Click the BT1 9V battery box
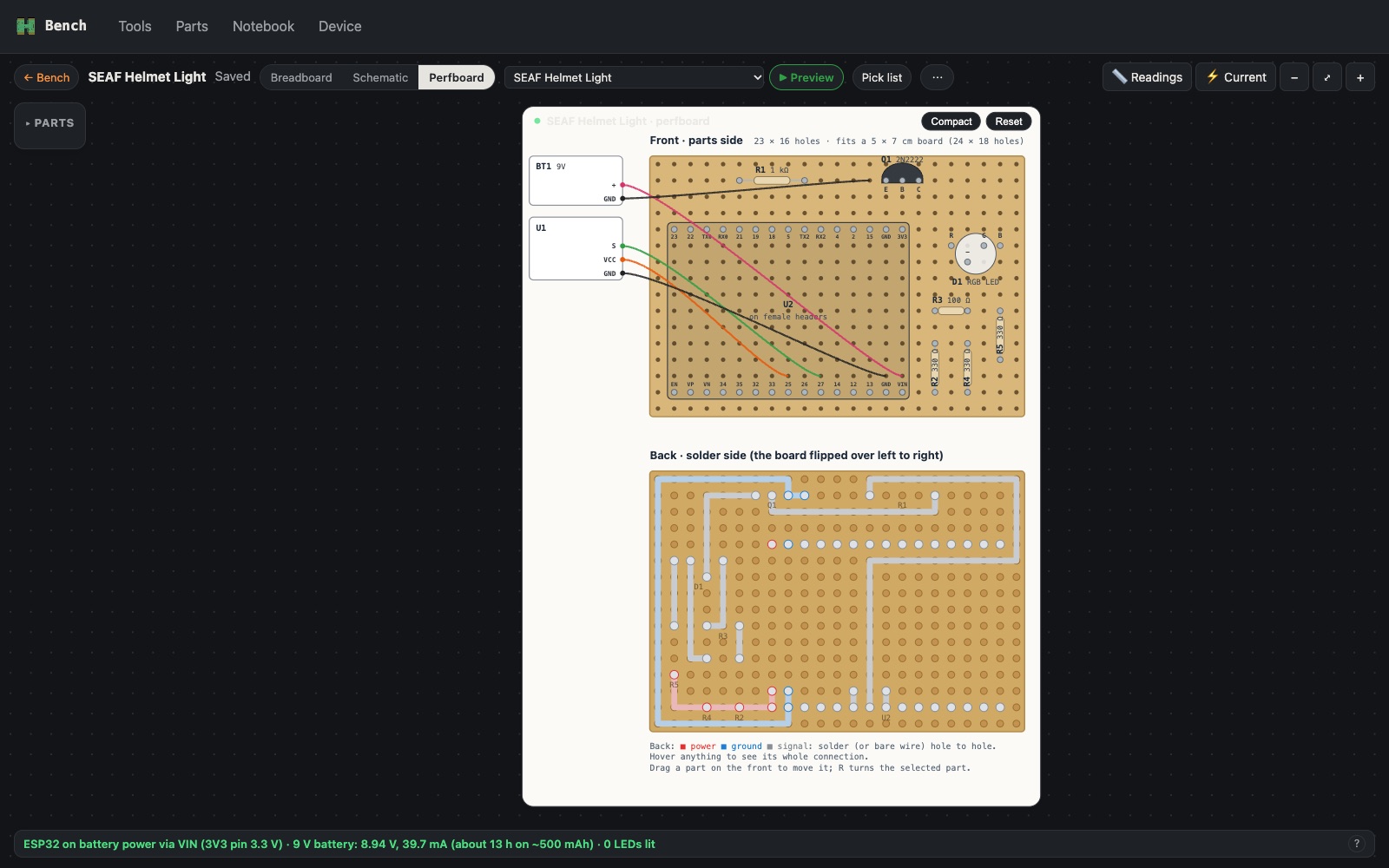 pyautogui.click(x=576, y=181)
